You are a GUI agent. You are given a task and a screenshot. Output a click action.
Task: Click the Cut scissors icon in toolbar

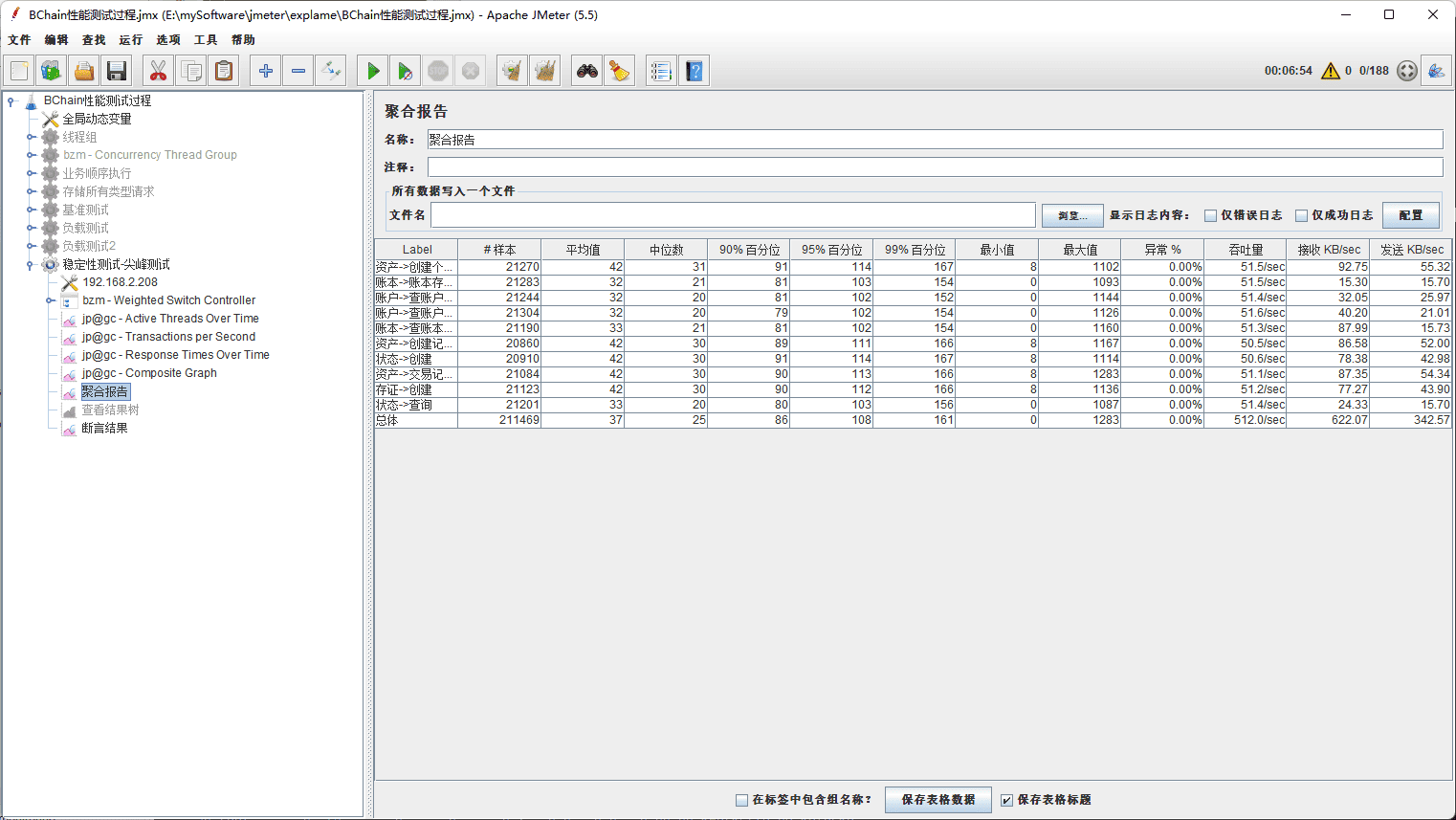click(158, 71)
